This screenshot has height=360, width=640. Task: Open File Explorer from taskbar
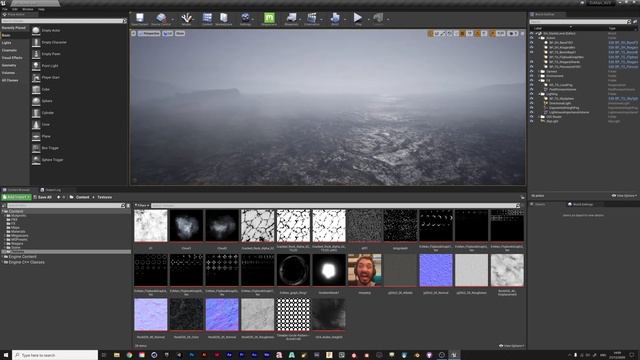(x=116, y=355)
